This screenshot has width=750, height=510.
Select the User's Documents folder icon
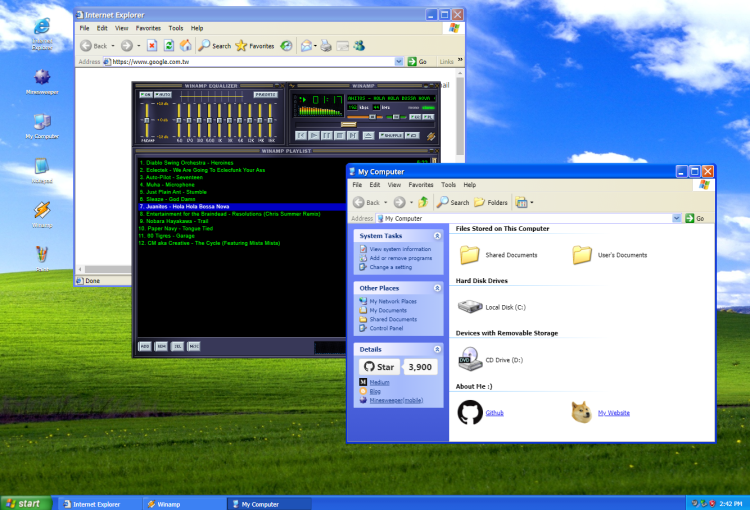pos(582,255)
